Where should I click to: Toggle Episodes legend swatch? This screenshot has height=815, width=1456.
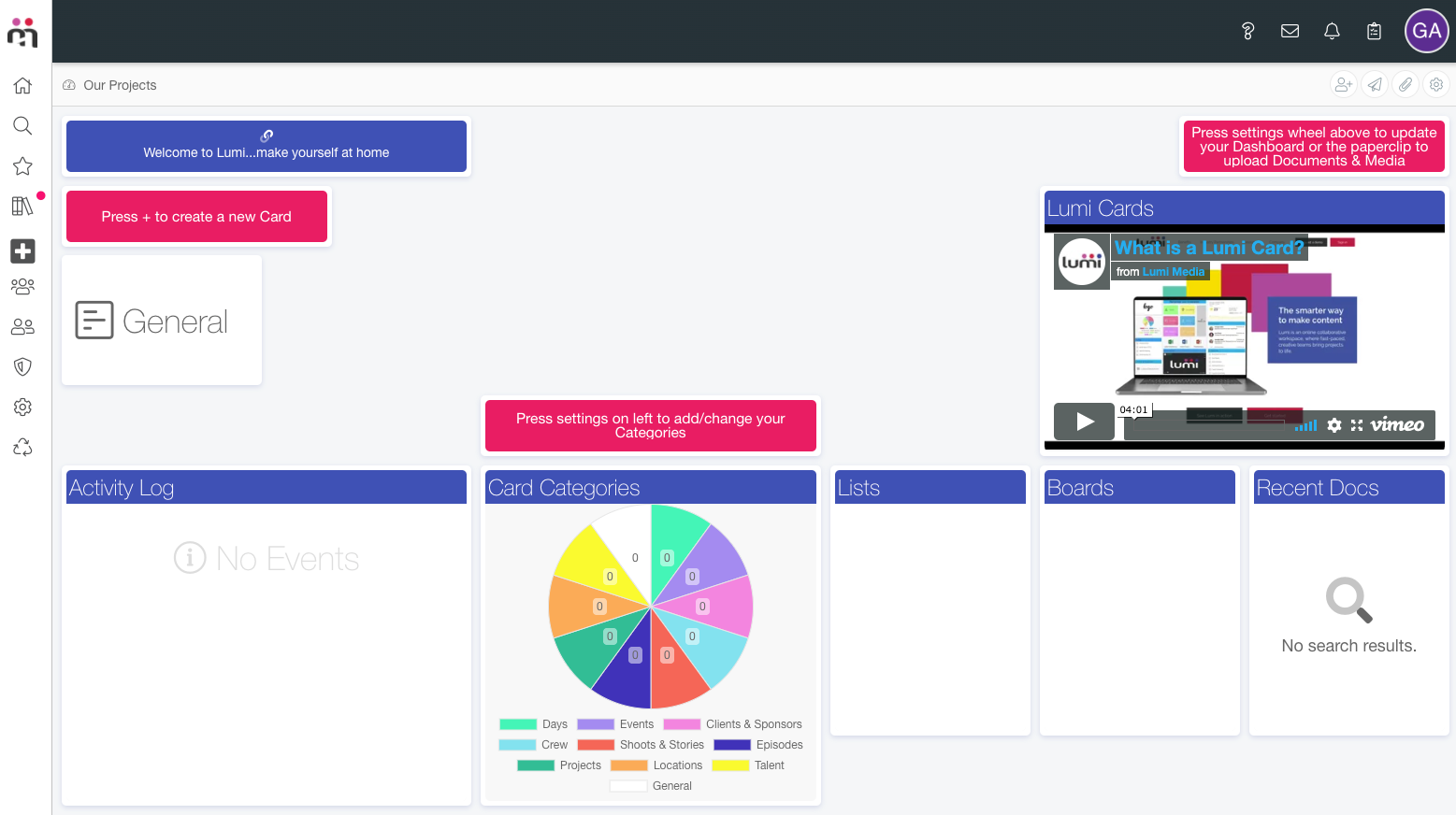click(x=732, y=745)
